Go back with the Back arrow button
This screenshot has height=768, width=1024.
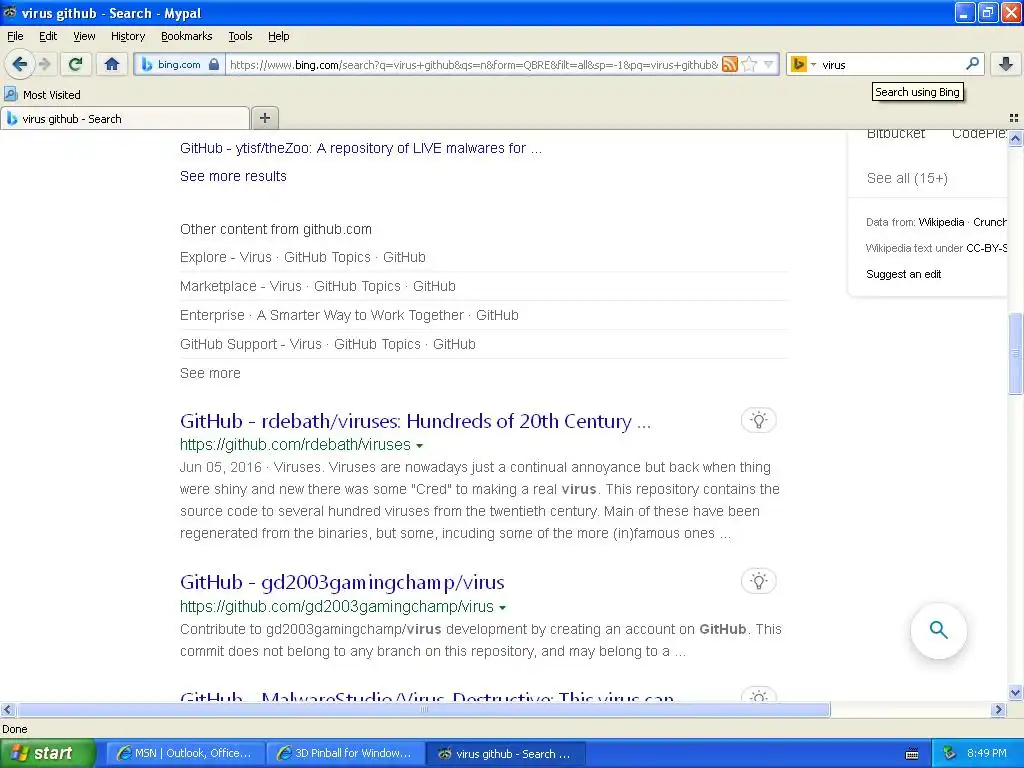(x=19, y=64)
